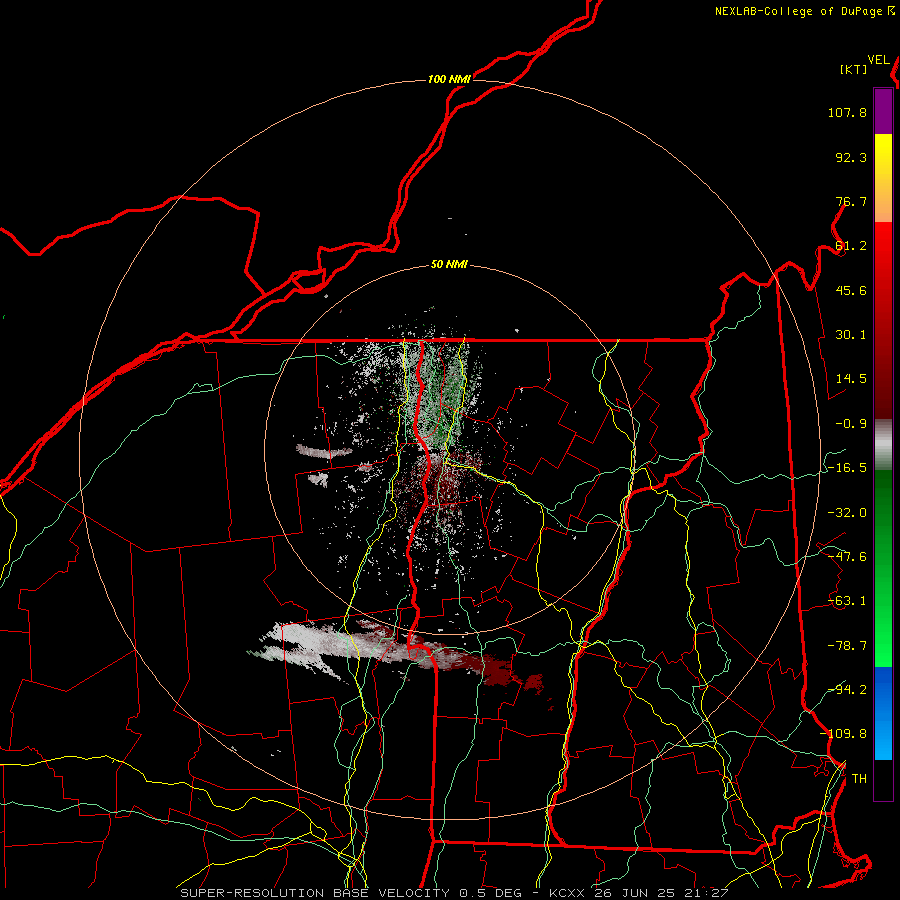Click the small gray echo streak west of radar
This screenshot has width=900, height=900.
(323, 451)
